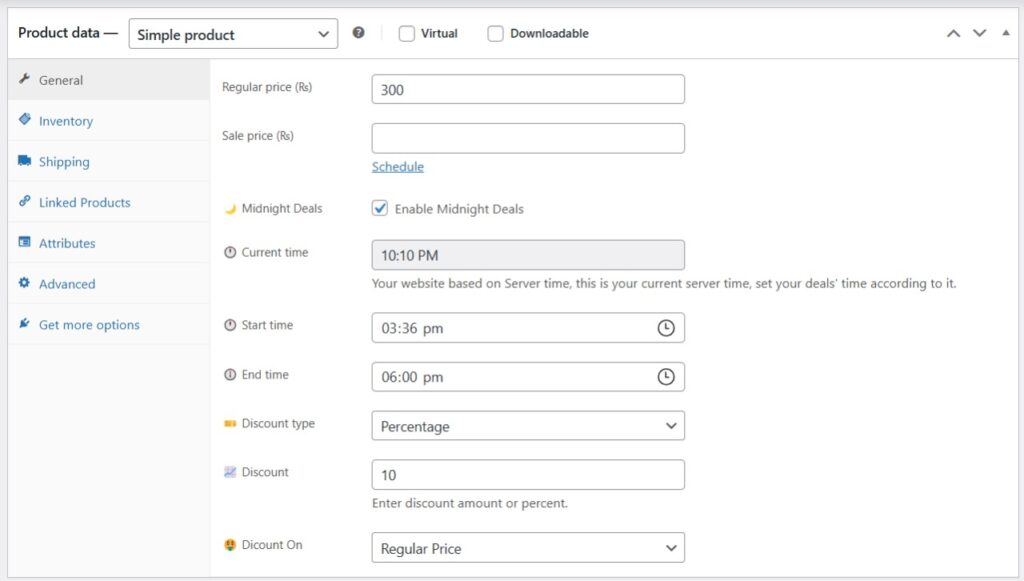Click the Sale price input field
The height and width of the screenshot is (581, 1024).
[528, 138]
